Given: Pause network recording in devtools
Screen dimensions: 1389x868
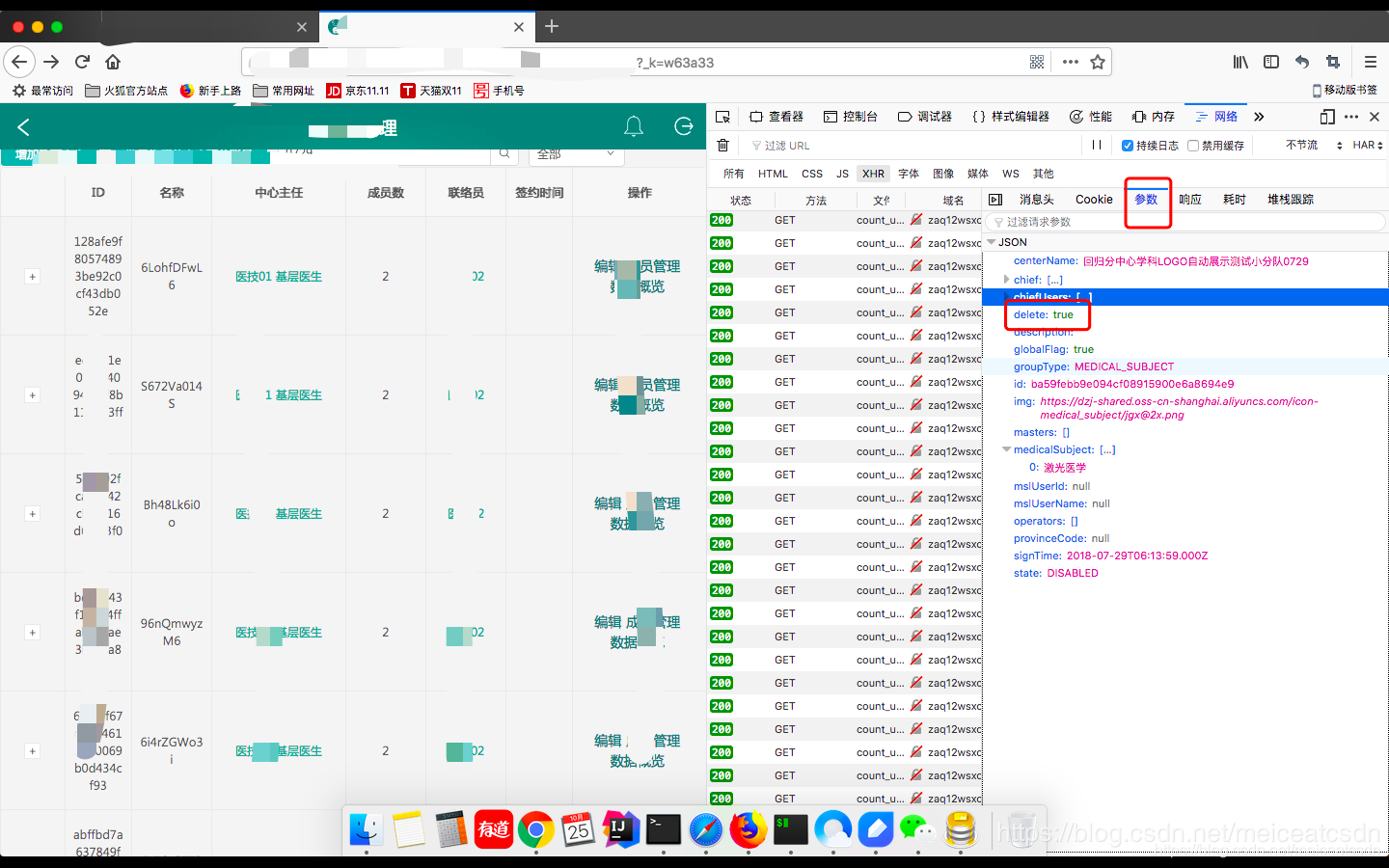Looking at the screenshot, I should pos(1097,145).
